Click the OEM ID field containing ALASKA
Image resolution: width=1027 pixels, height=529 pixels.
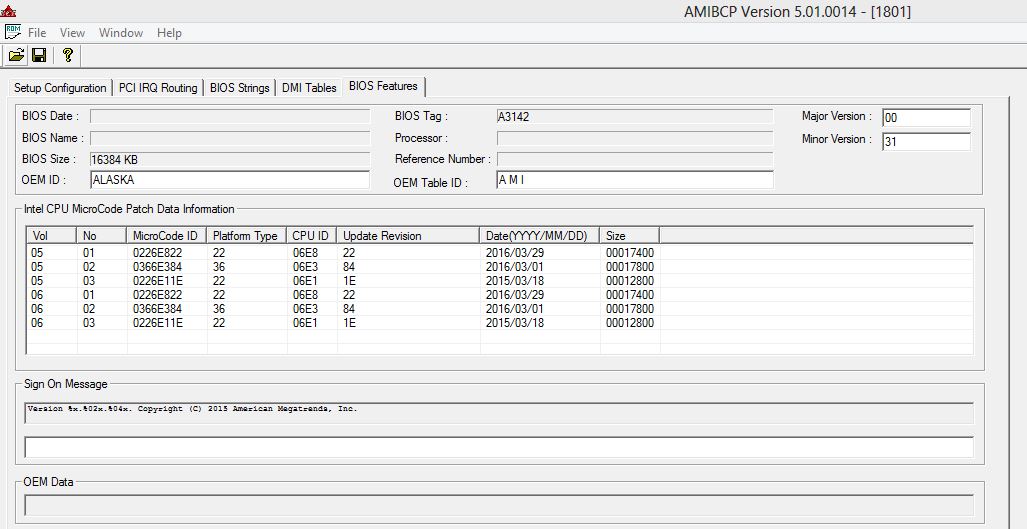pyautogui.click(x=230, y=179)
